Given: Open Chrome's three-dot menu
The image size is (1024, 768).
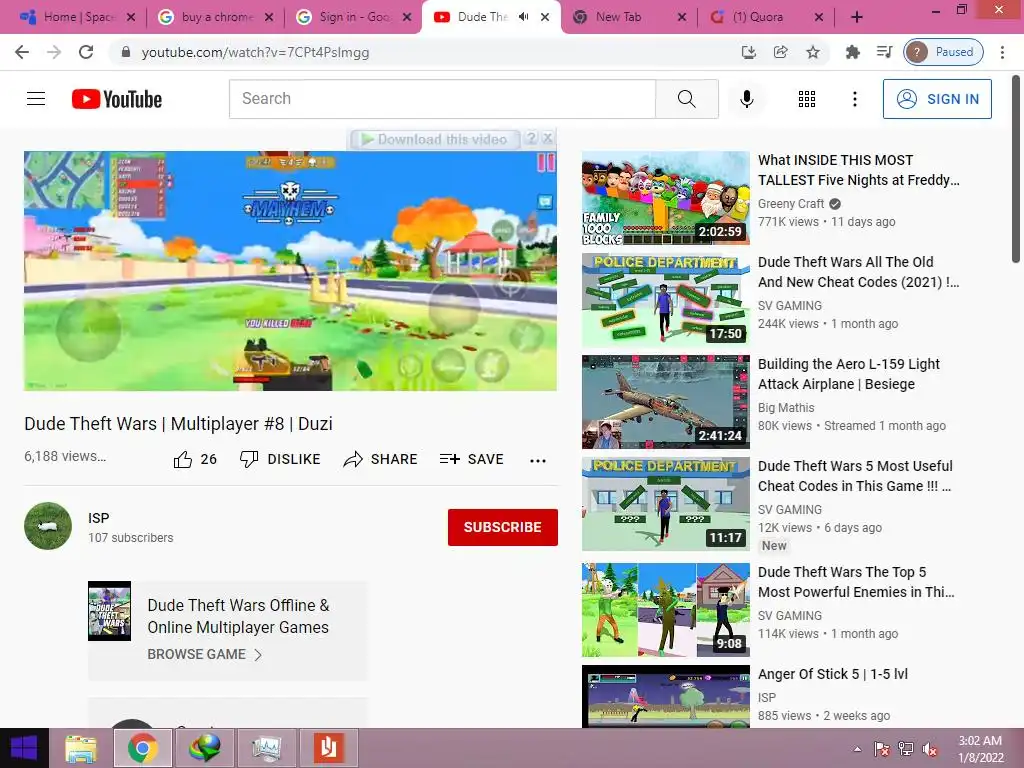Looking at the screenshot, I should coord(1002,52).
